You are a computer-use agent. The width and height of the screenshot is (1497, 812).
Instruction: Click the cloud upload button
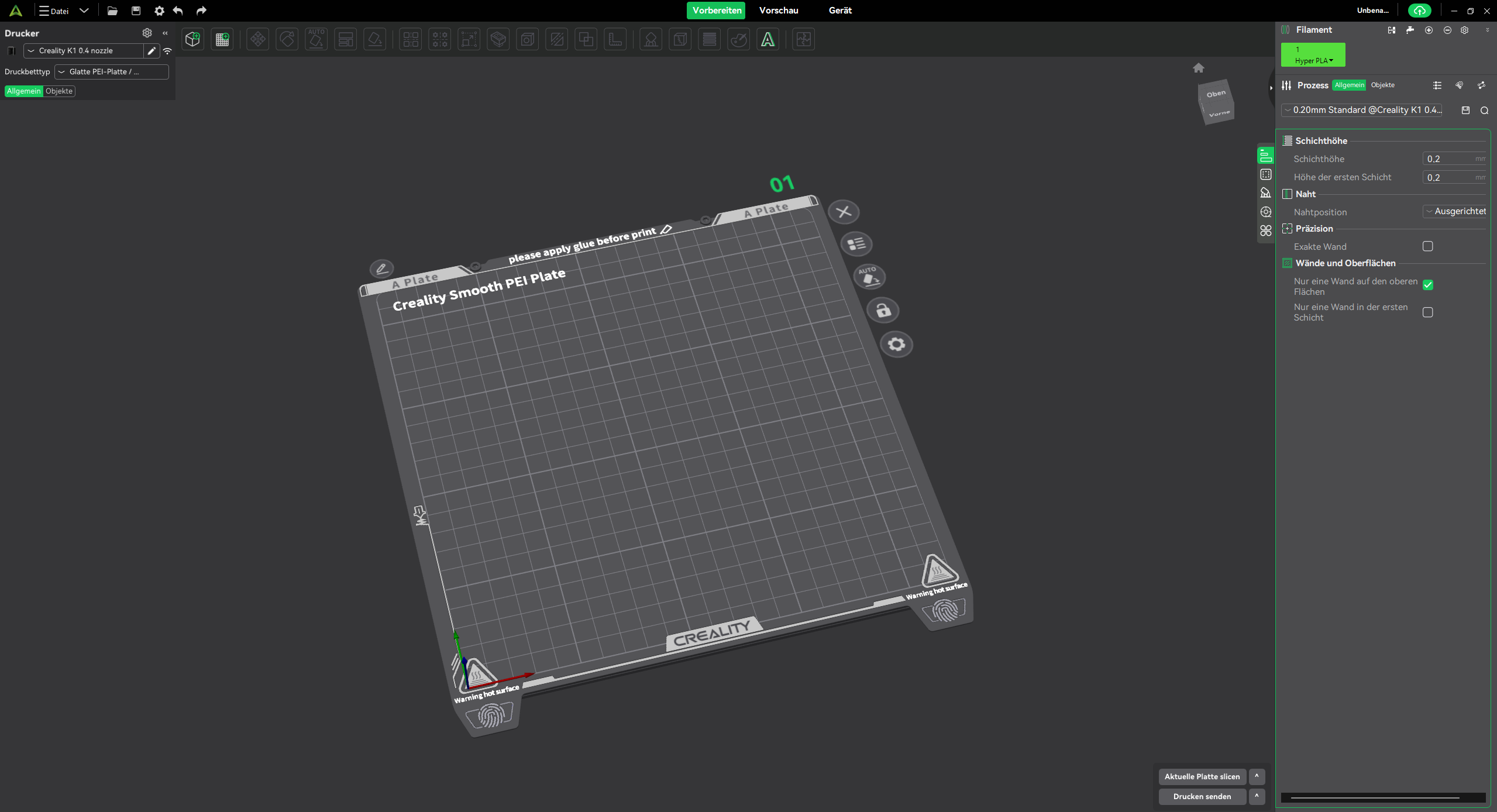1419,11
